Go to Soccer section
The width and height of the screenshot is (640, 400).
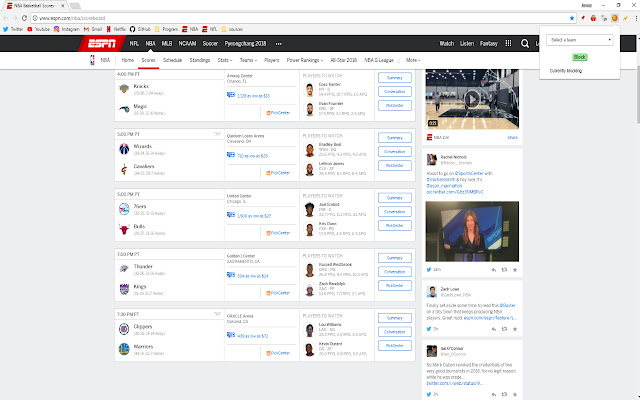pyautogui.click(x=210, y=44)
